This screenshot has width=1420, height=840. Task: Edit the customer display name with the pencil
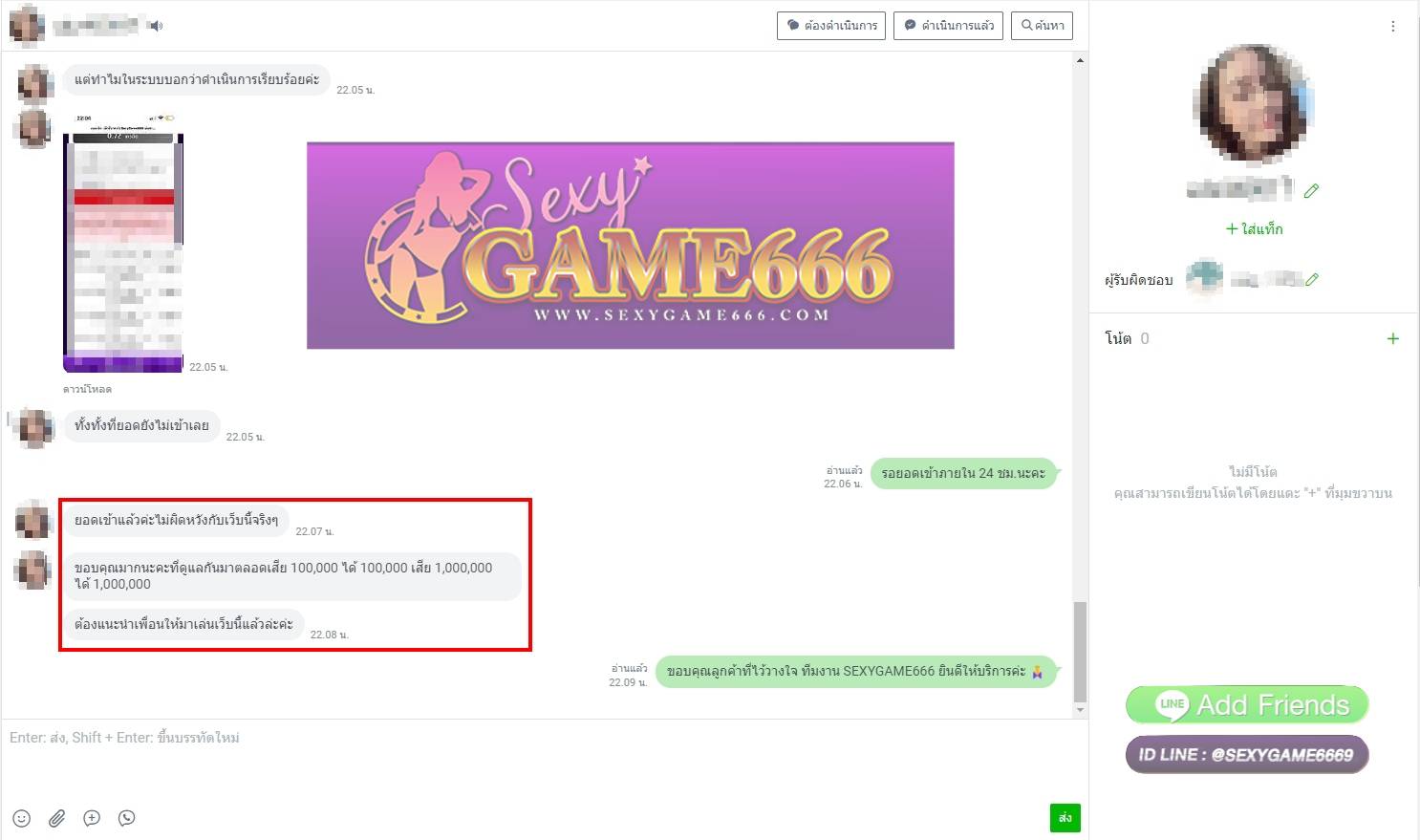1311,191
